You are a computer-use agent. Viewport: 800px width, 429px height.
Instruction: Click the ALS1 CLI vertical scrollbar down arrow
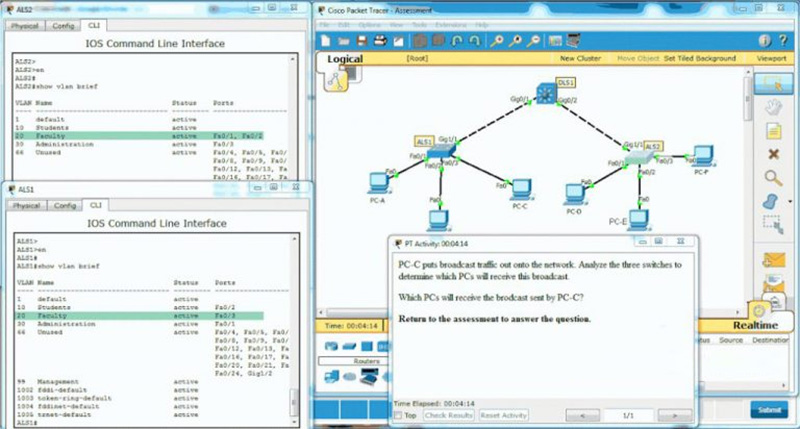[x=294, y=422]
